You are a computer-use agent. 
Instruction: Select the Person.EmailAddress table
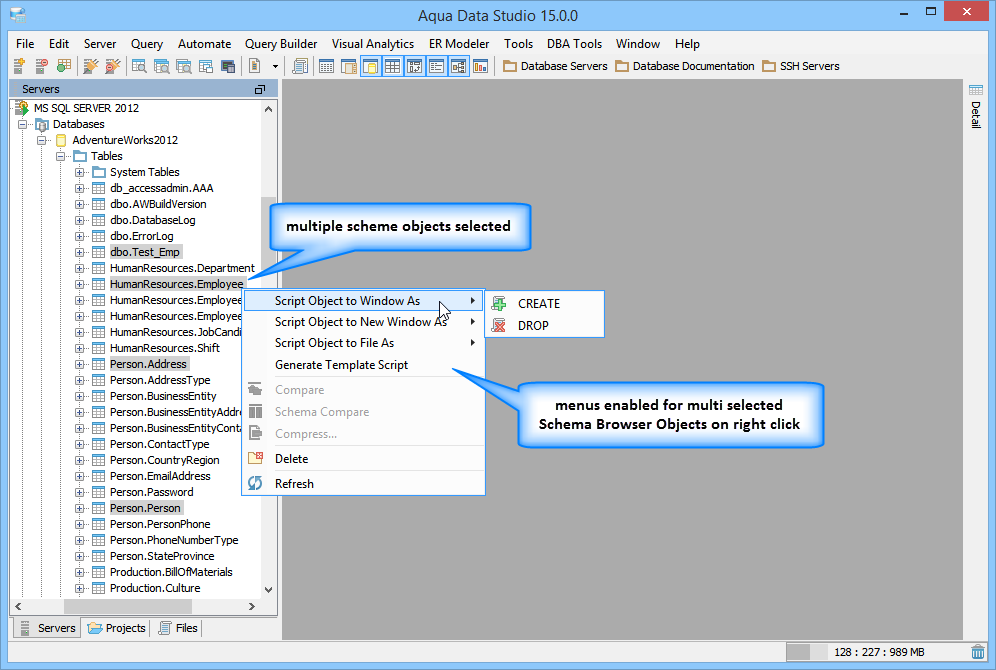160,476
